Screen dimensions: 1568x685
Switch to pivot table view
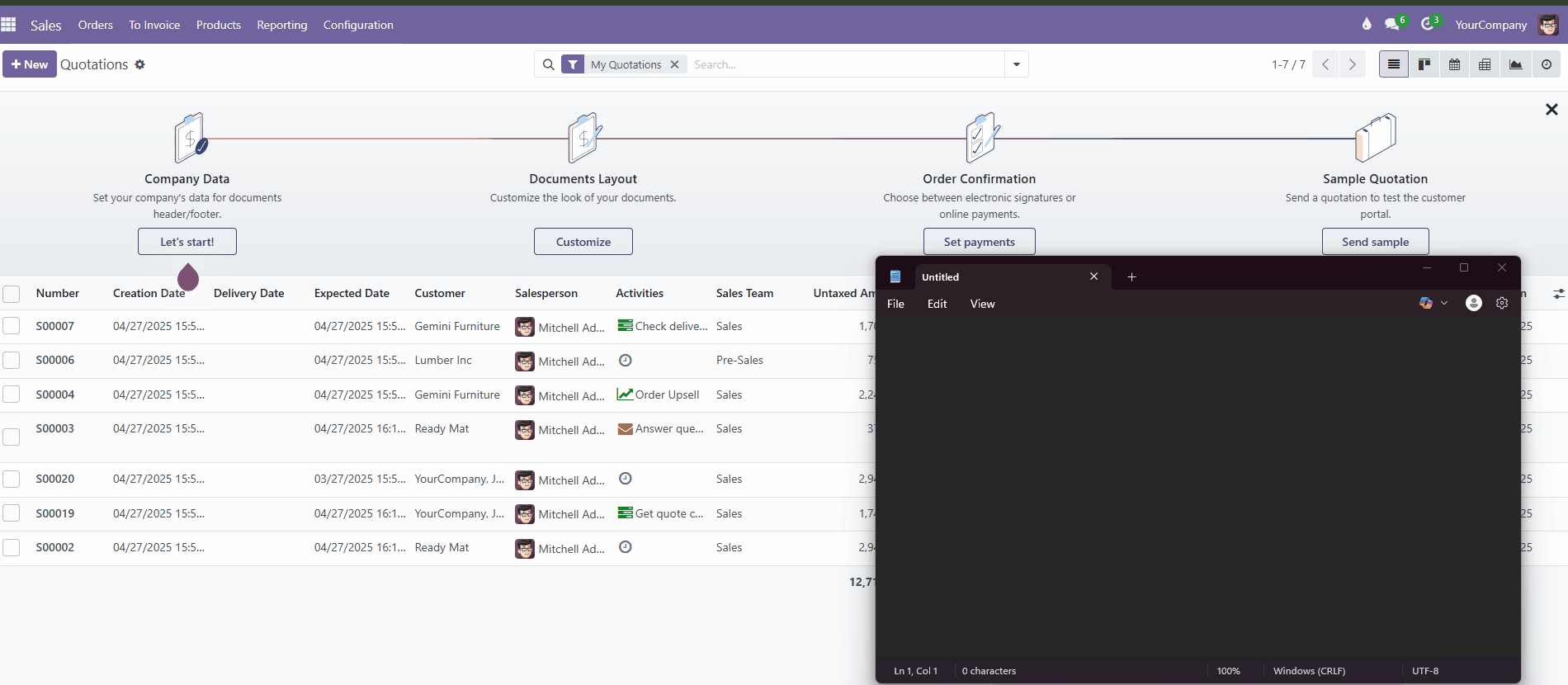1485,64
